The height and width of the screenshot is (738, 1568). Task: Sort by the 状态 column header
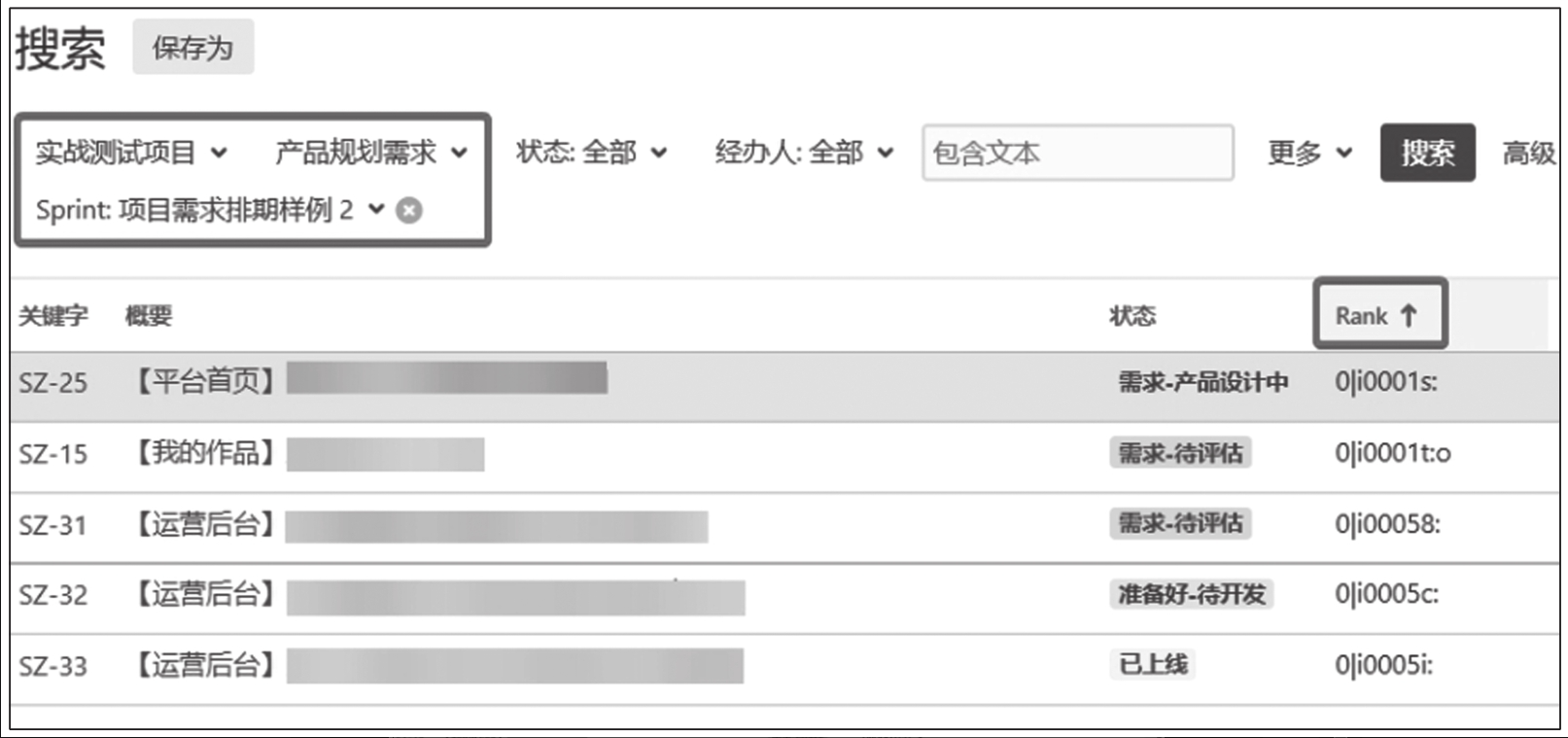coord(1132,316)
